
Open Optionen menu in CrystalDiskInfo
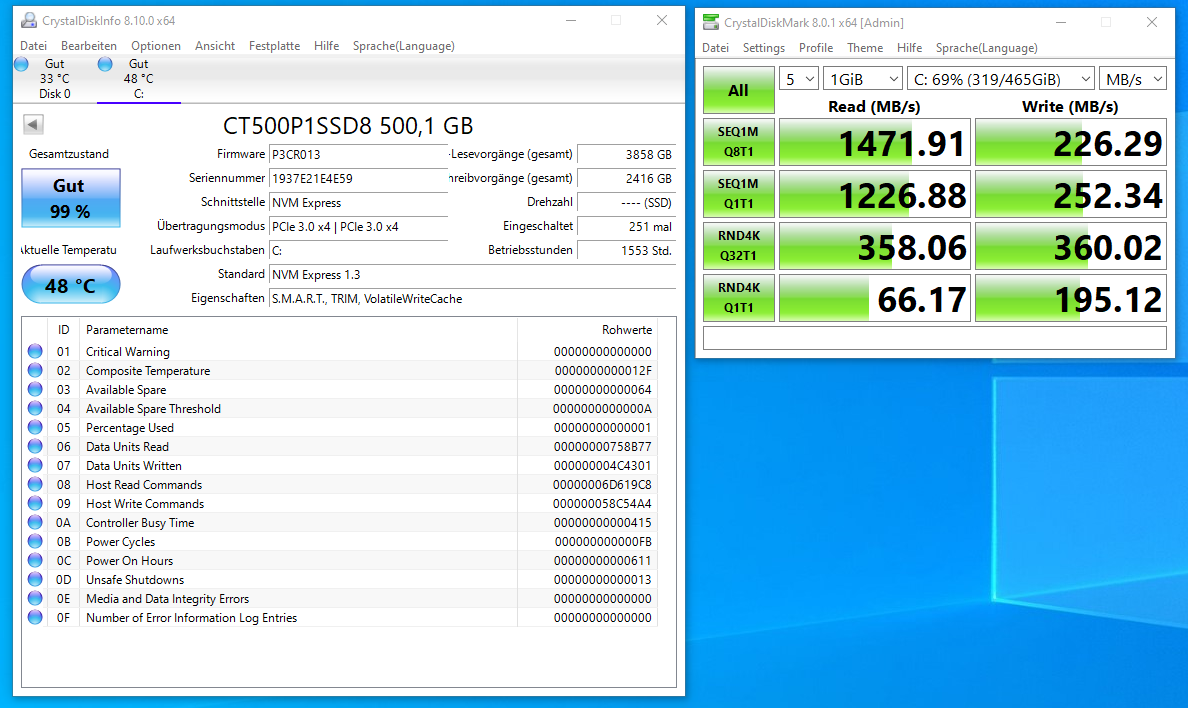pos(156,45)
